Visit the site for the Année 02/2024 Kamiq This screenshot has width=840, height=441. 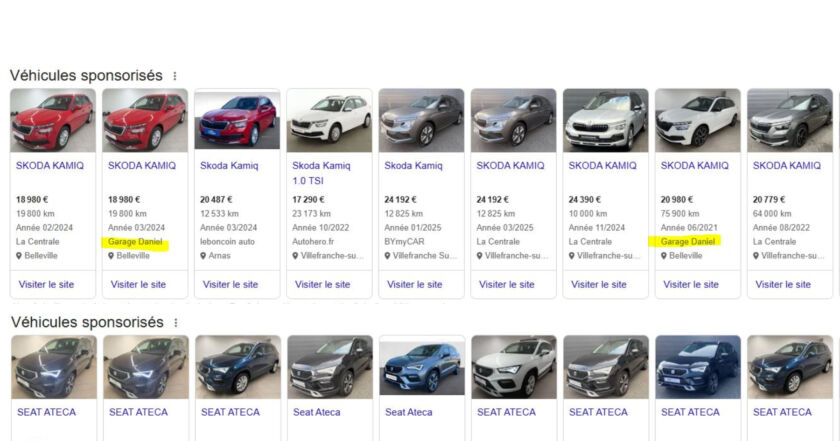pyautogui.click(x=47, y=285)
